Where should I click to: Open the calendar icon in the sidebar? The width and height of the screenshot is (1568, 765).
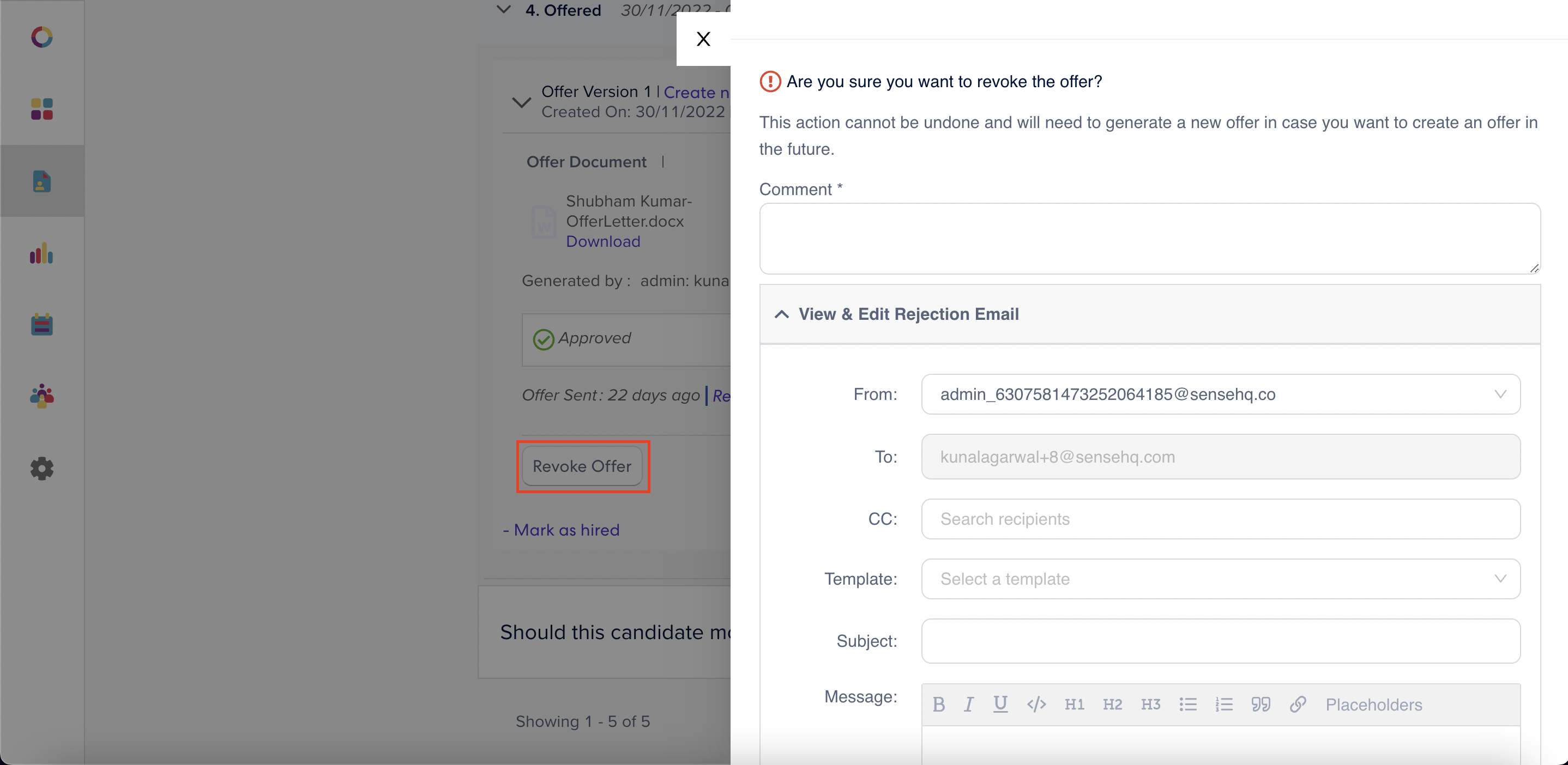pos(40,324)
